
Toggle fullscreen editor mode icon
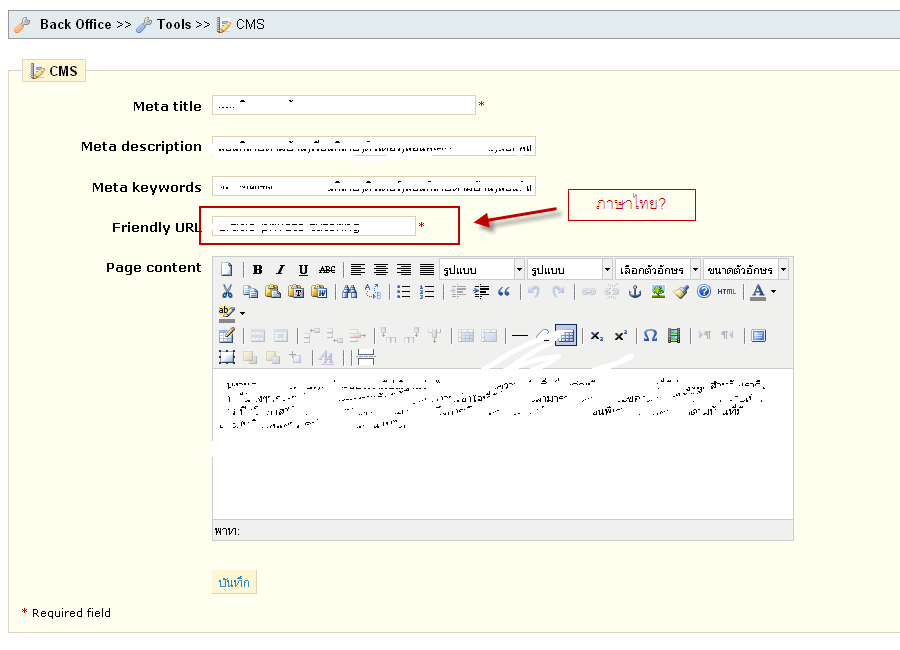coord(759,335)
